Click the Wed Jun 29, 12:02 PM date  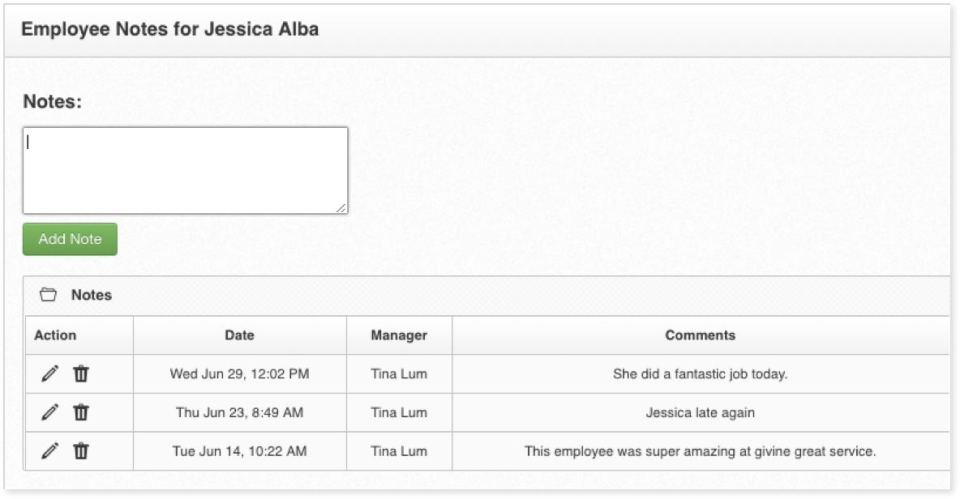pos(239,374)
